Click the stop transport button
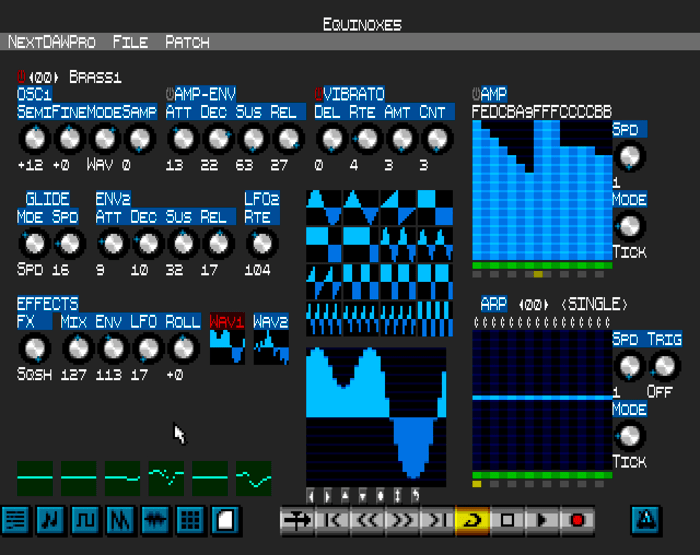This screenshot has width=700, height=555. tap(507, 520)
